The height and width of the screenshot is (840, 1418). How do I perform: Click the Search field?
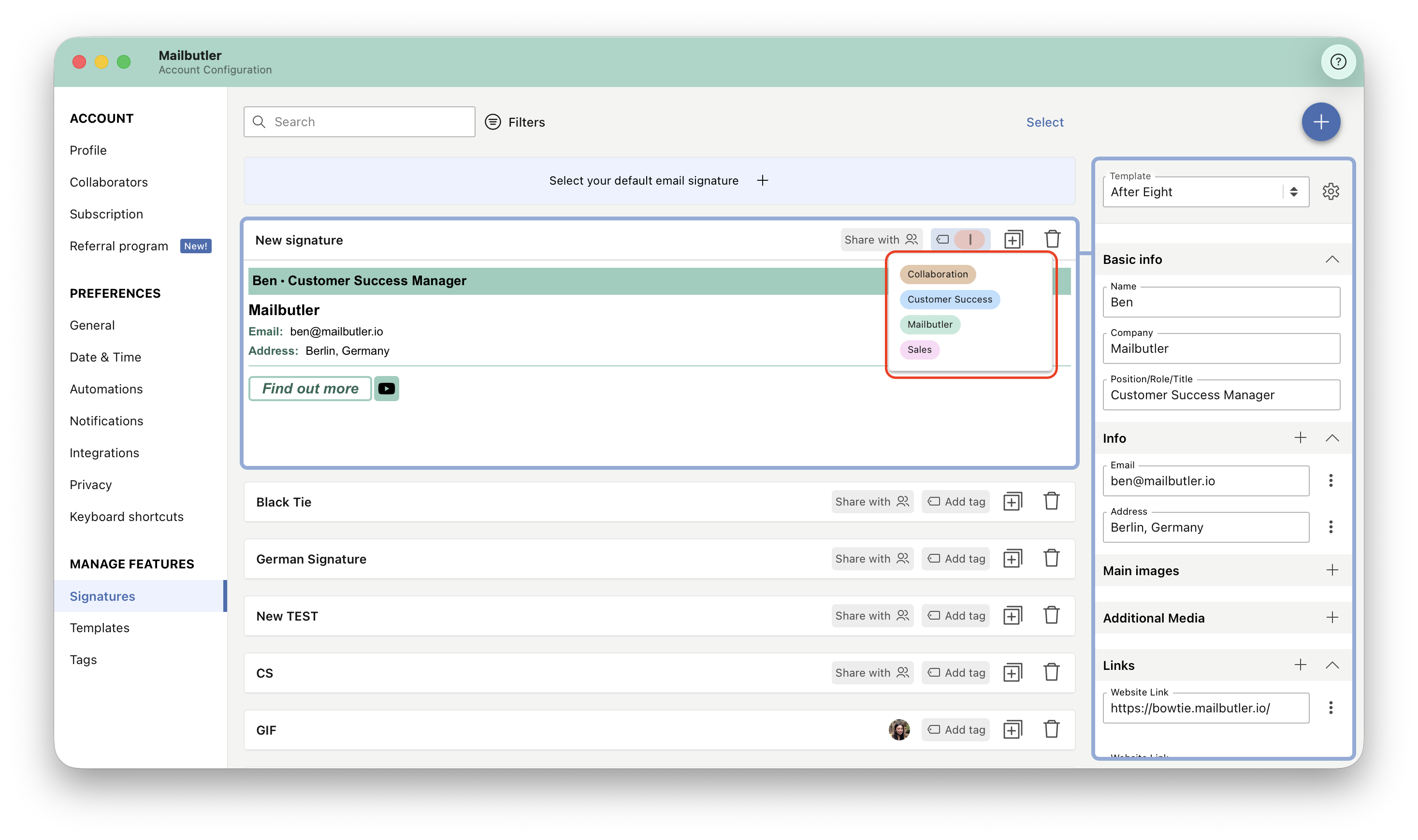point(359,122)
